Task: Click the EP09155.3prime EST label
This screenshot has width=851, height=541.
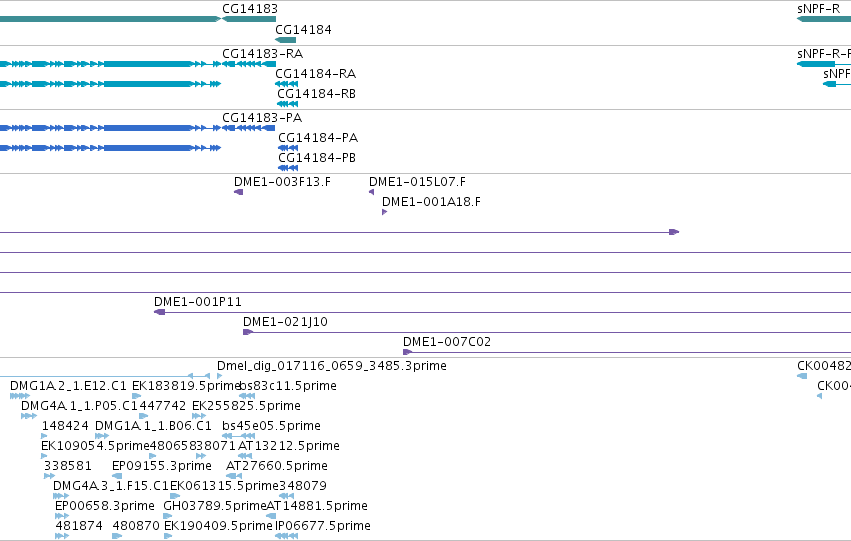Action: [162, 466]
